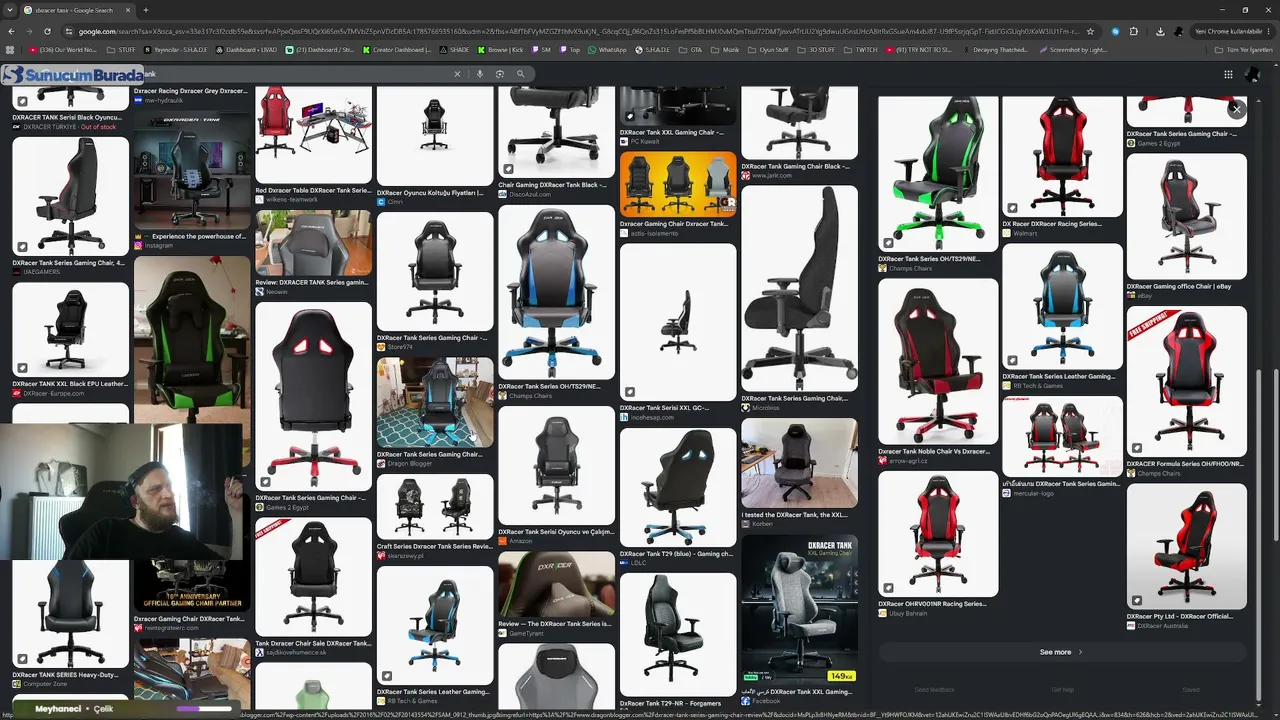
Task: Open the Craft Series Dxracer Tank Series image
Action: coord(435,507)
